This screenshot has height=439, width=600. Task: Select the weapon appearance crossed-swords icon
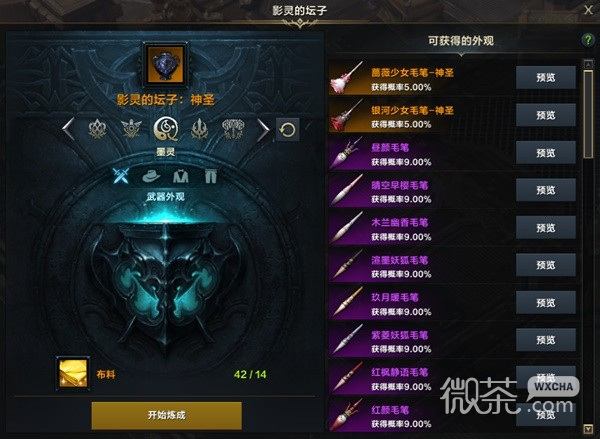tap(121, 176)
